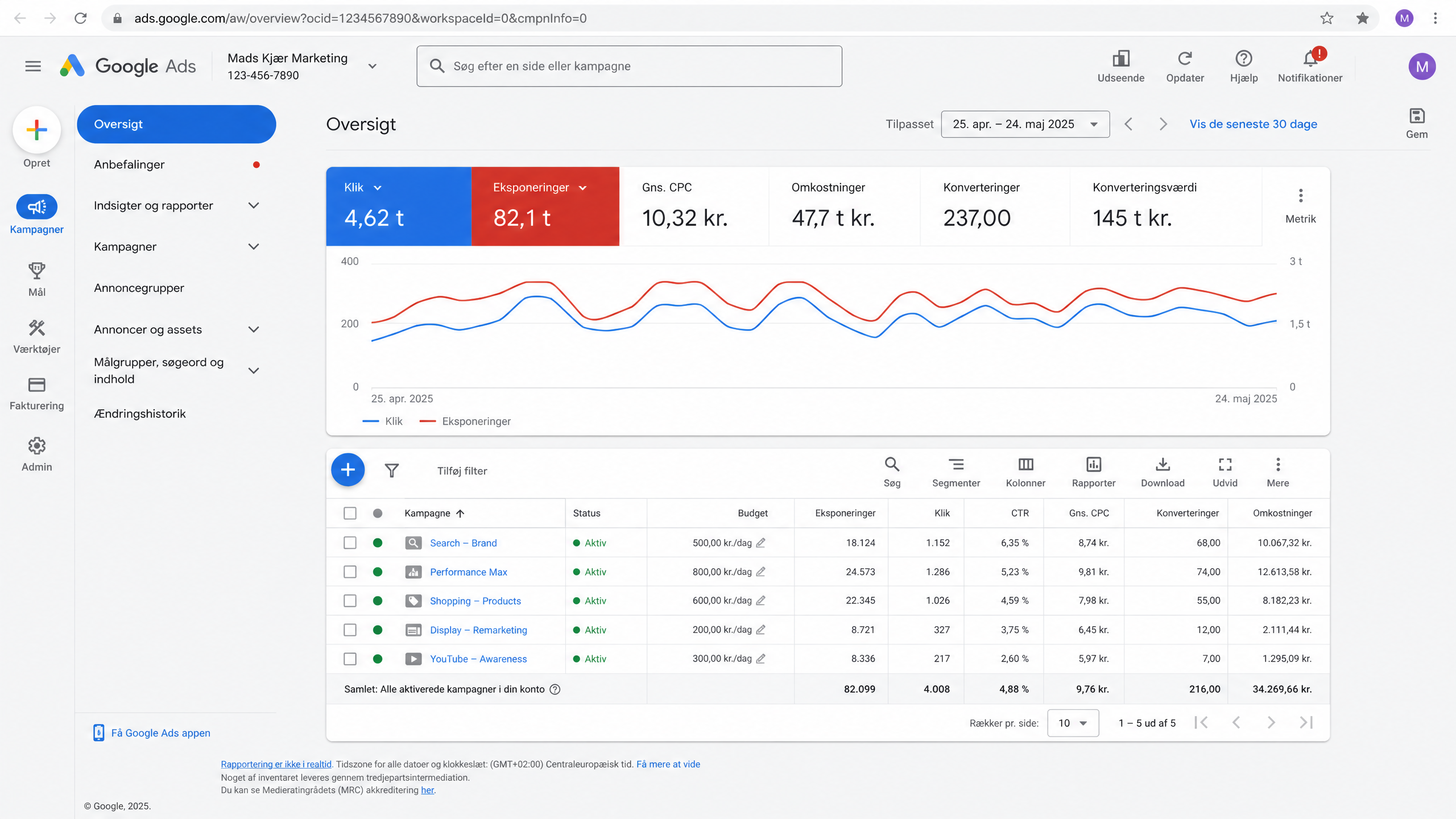Screen dimensions: 1456x819
Task: Sort by the Kampagne column header
Action: pyautogui.click(x=435, y=513)
